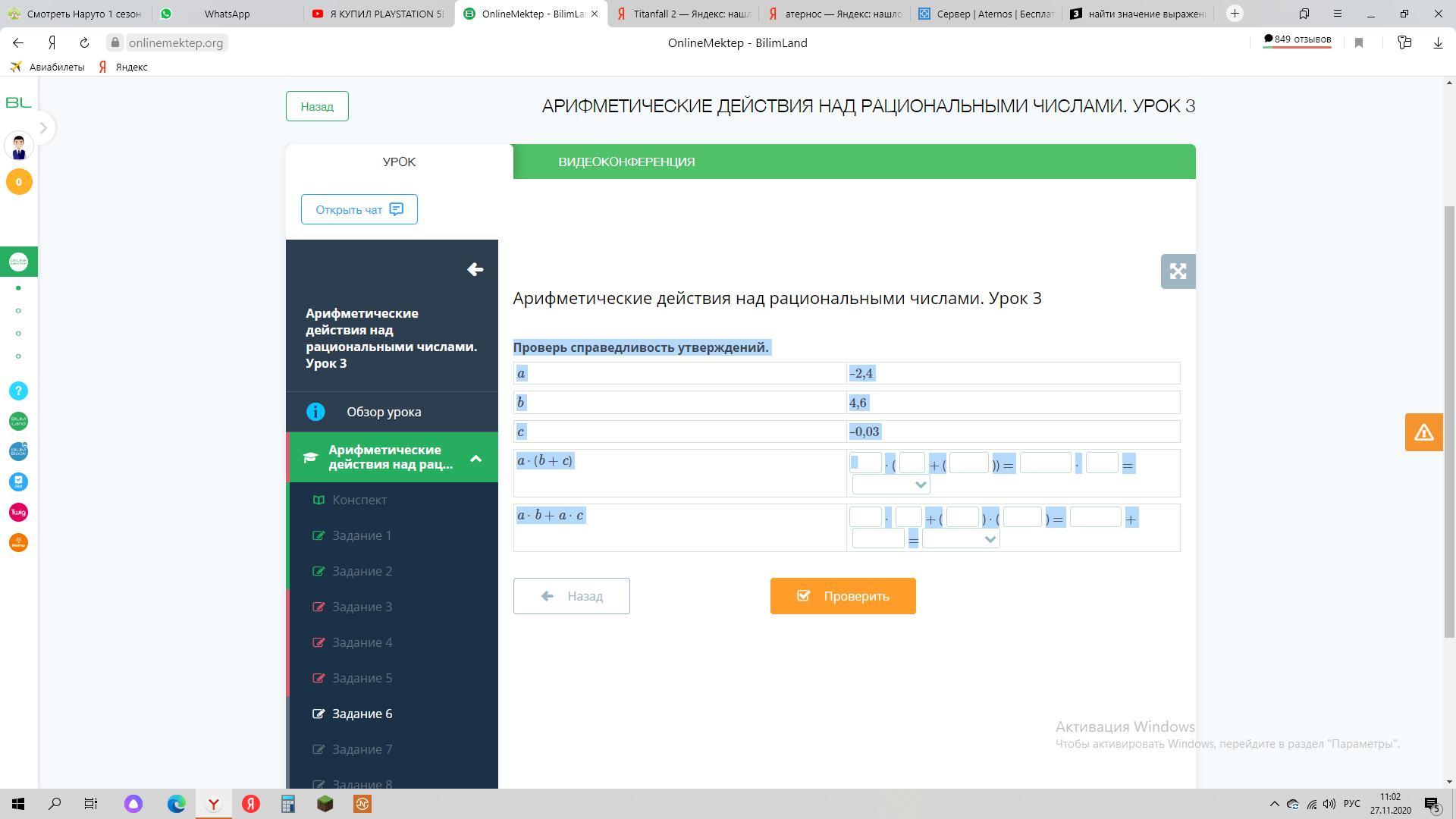Click the Twig icon in left rail
This screenshot has width=1456, height=819.
coord(19,513)
